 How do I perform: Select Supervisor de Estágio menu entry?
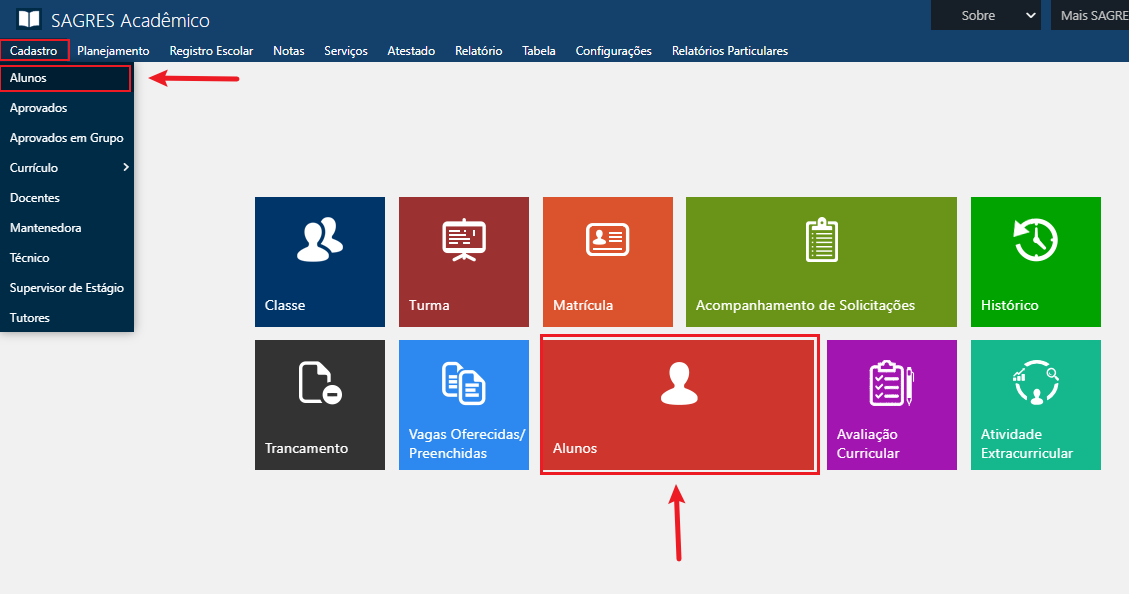66,288
